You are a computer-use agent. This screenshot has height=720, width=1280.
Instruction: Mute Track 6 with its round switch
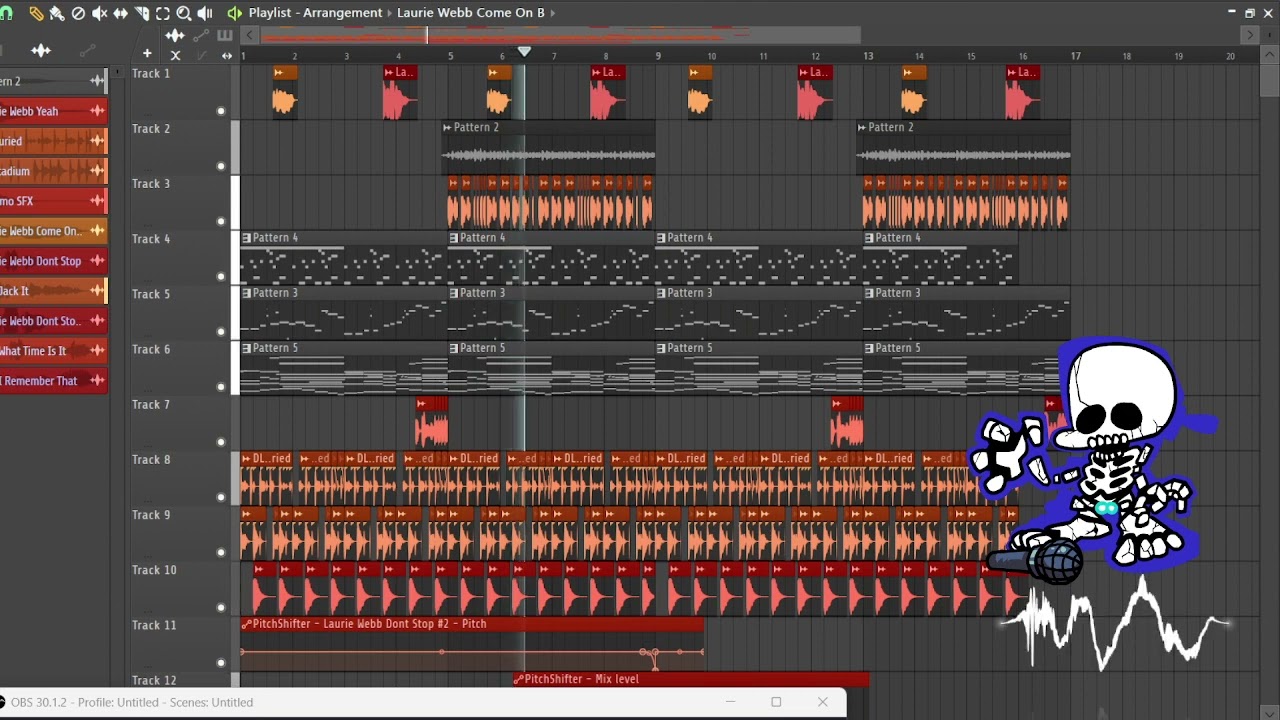click(x=221, y=386)
